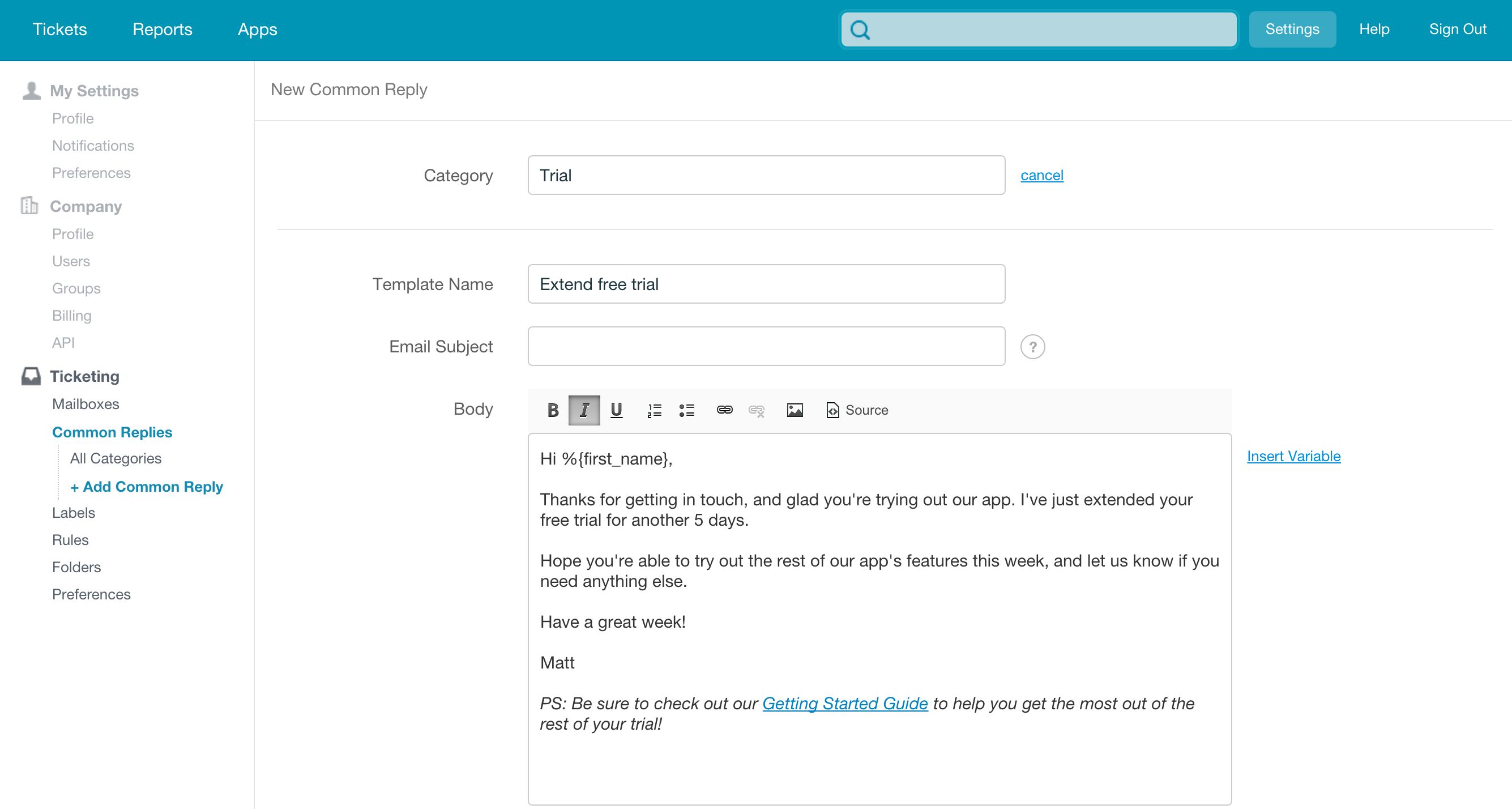Viewport: 1512px width, 809px height.
Task: Click the insert image icon
Action: (795, 410)
